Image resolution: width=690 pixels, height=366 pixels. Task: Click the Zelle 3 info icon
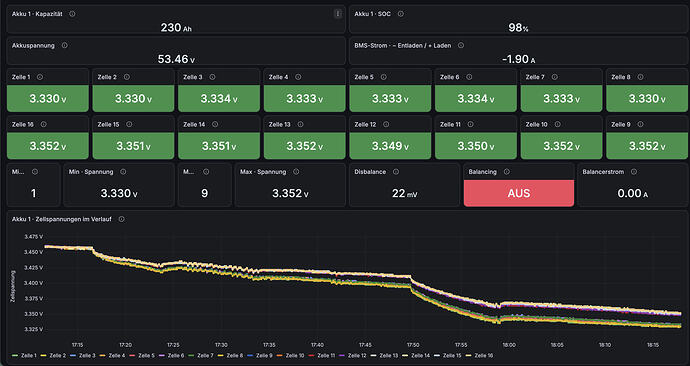(212, 77)
